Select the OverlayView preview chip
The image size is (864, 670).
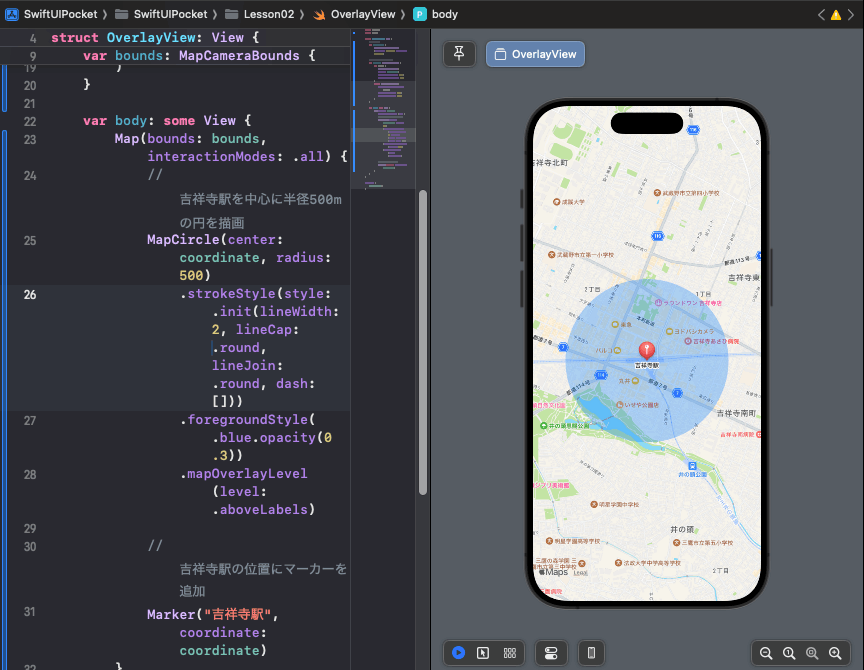[535, 54]
